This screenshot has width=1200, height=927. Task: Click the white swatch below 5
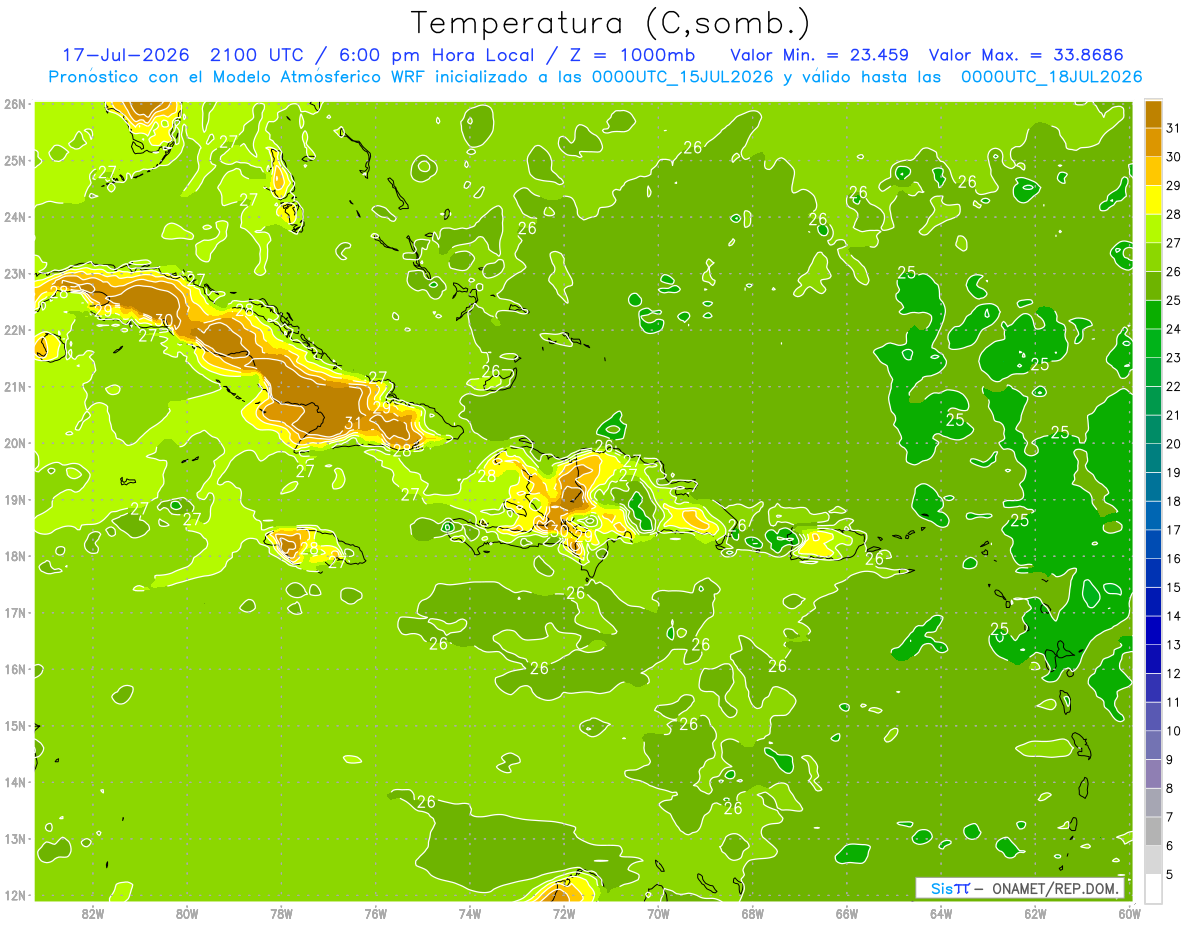[1153, 889]
